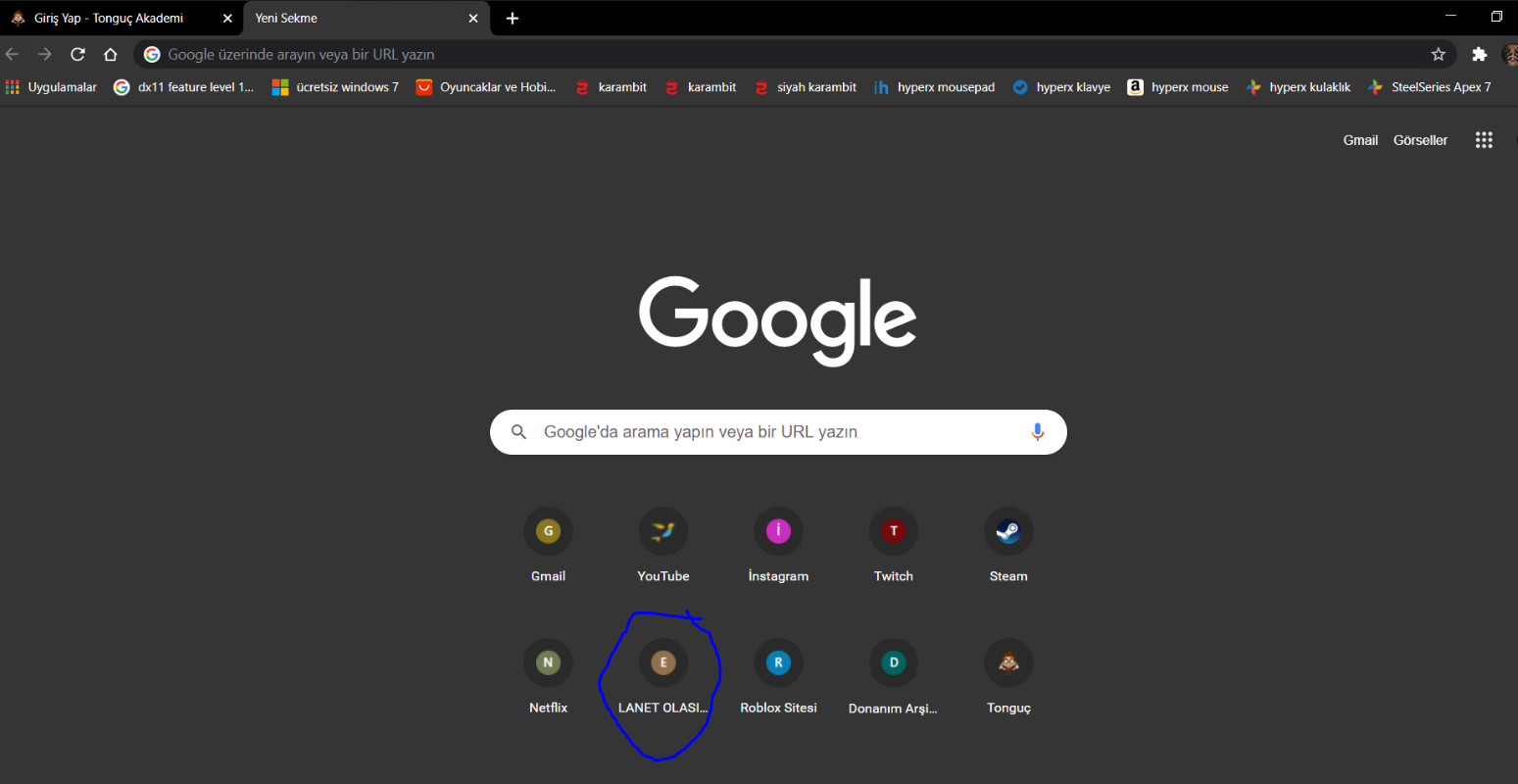
Task: Open the YouTube shortcut tile
Action: pos(663,546)
